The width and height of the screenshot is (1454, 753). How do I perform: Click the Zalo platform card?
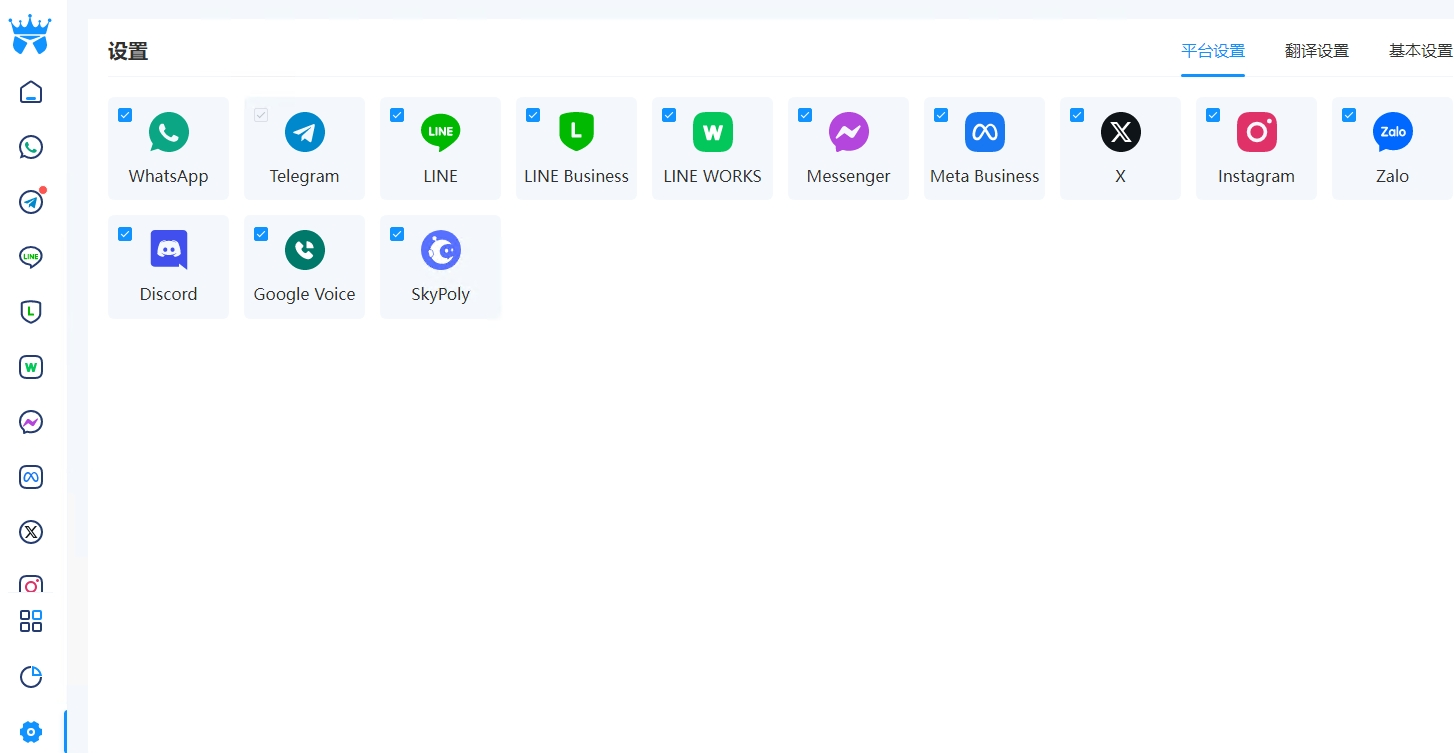tap(1391, 149)
